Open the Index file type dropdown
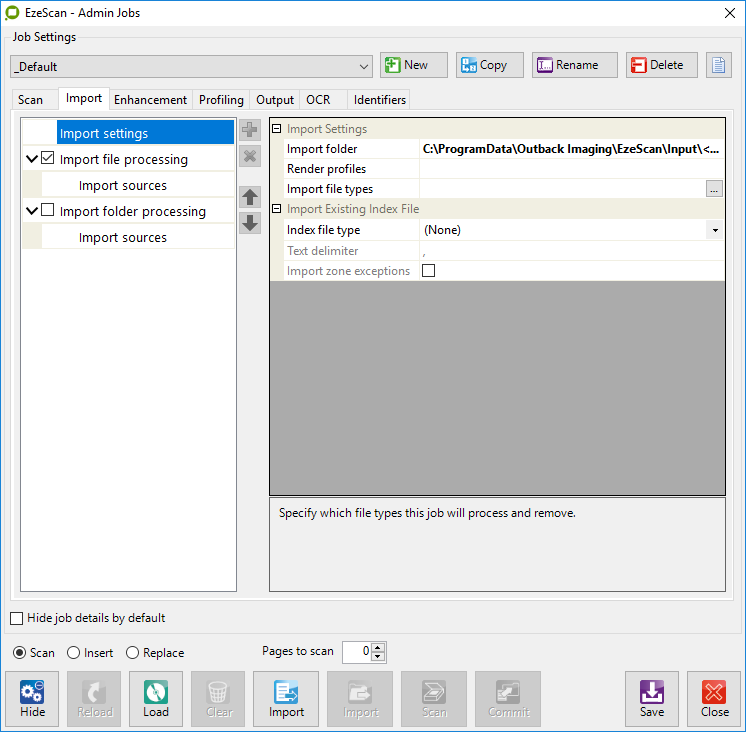This screenshot has height=732, width=746. point(715,230)
